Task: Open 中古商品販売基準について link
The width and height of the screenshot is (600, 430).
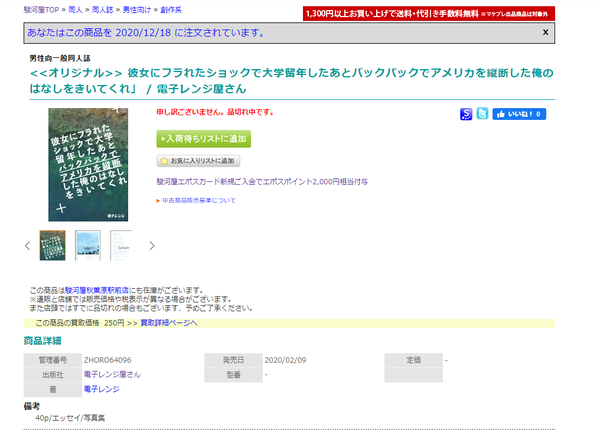Action: [x=199, y=200]
